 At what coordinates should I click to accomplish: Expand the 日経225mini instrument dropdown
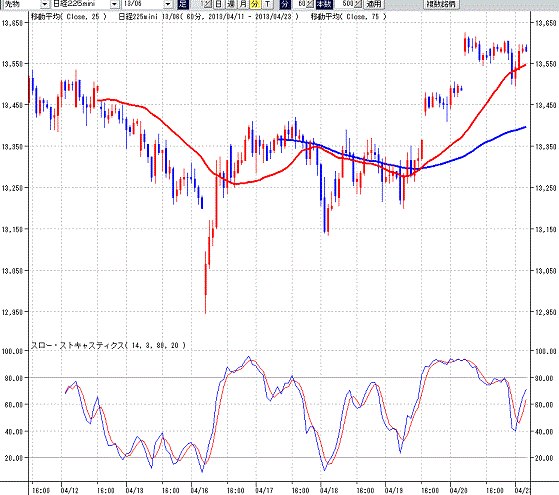(x=114, y=4)
